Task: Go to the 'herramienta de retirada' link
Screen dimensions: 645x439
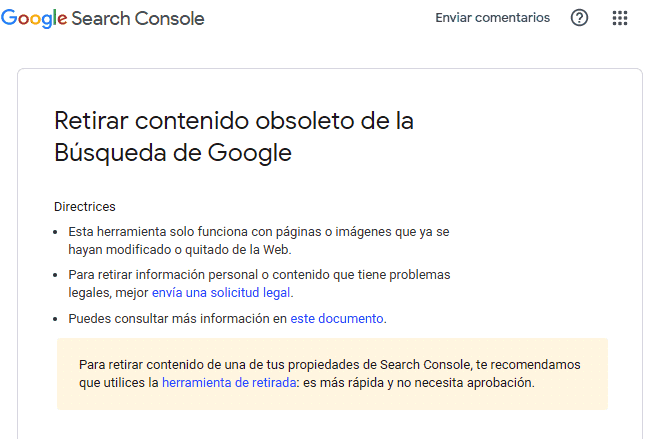Action: 229,383
